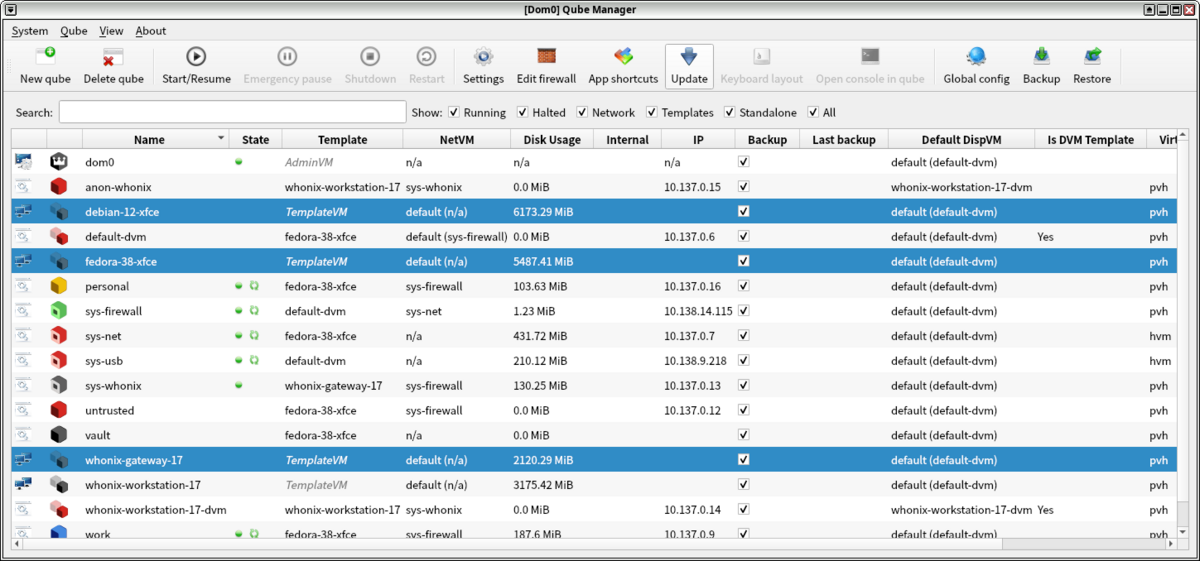Toggle the All filter checkbox
The image size is (1200, 561).
point(813,112)
